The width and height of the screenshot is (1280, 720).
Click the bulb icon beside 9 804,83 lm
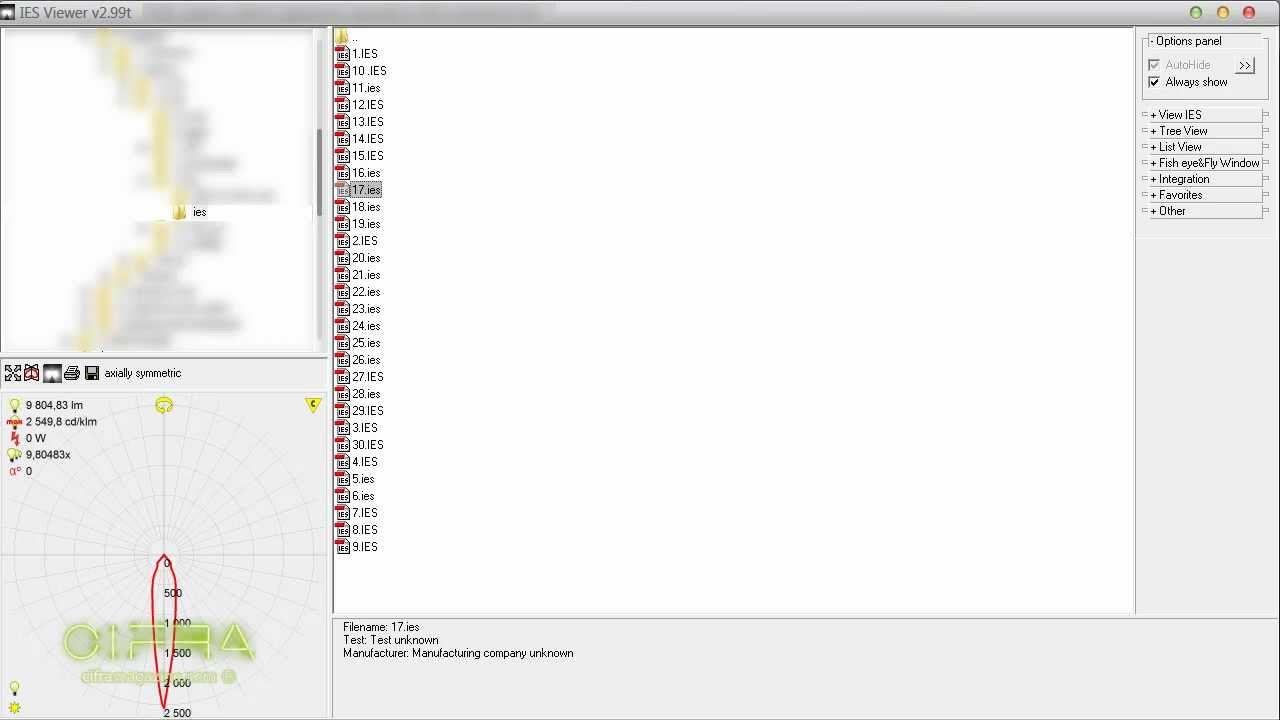[x=14, y=406]
